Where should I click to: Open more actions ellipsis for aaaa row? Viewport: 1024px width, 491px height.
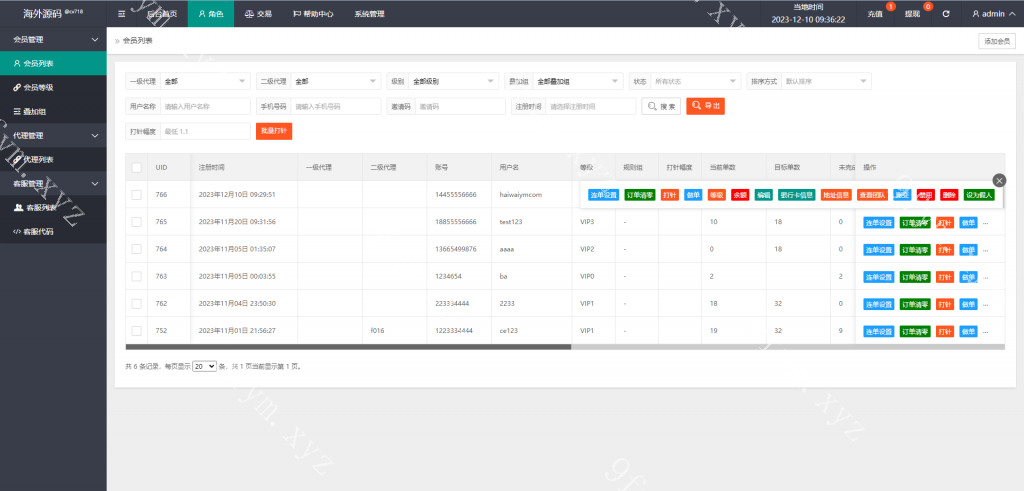pyautogui.click(x=985, y=250)
